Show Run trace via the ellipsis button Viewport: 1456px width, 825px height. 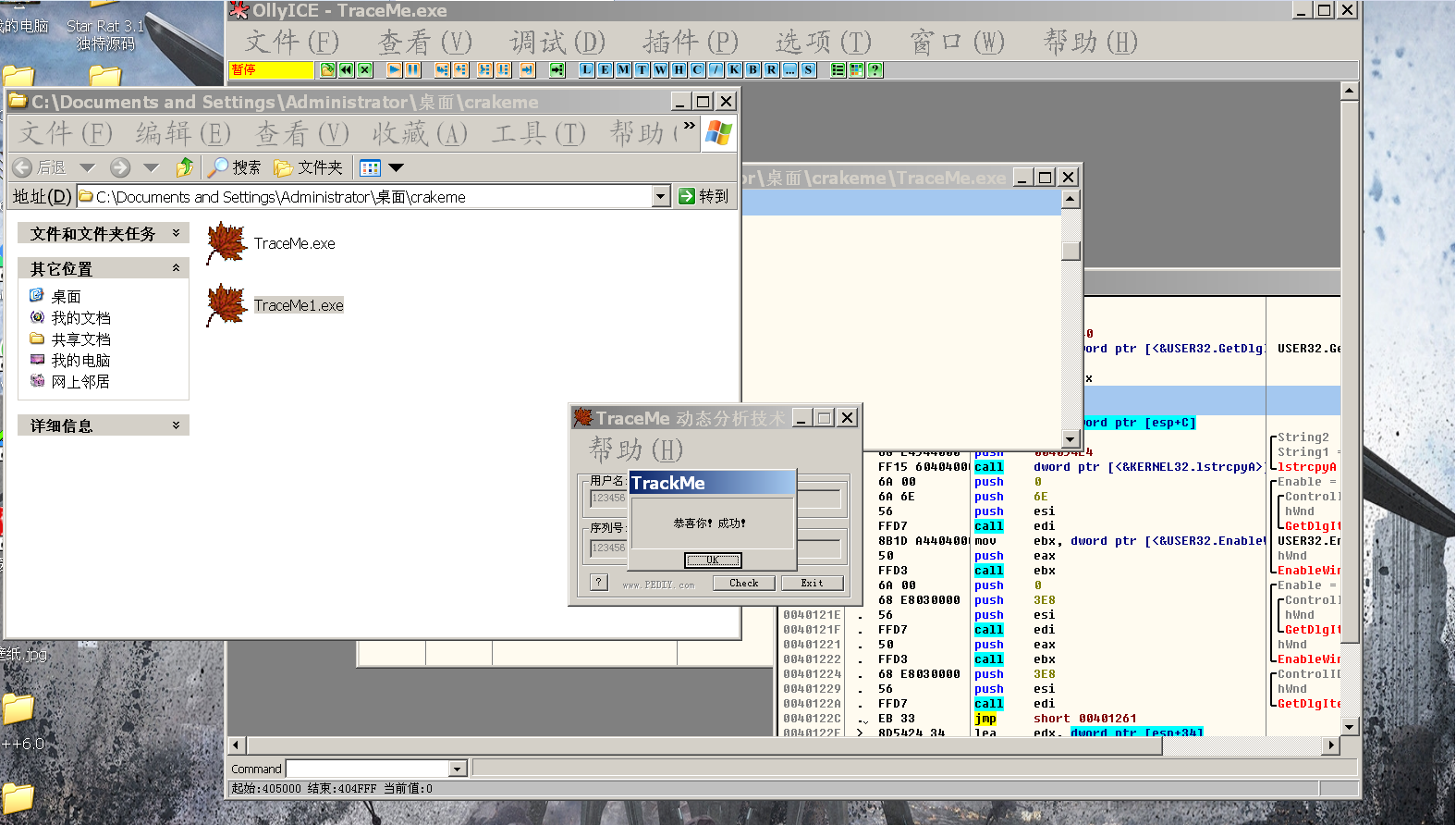(789, 69)
